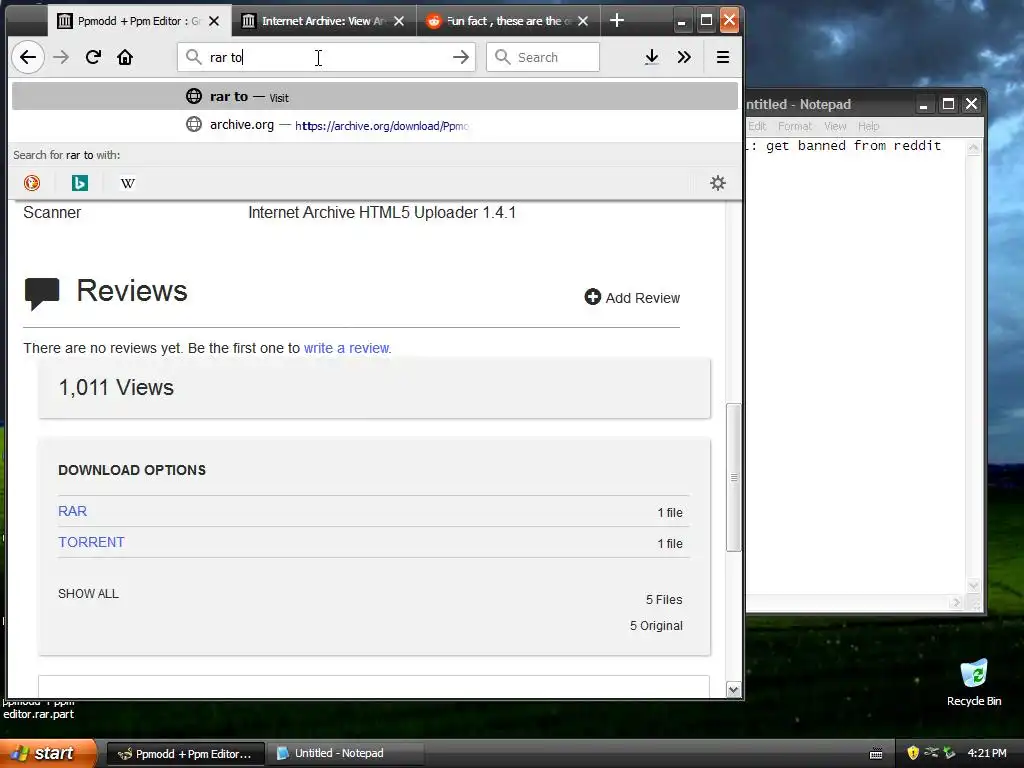
Task: Click the security shield tray icon
Action: tap(913, 753)
